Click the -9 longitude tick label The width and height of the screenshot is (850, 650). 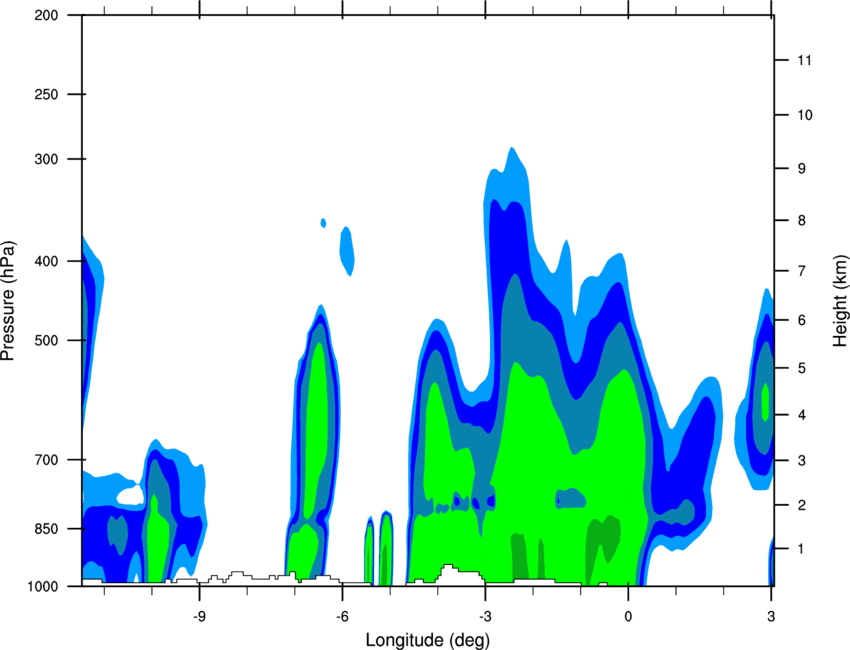pos(199,616)
